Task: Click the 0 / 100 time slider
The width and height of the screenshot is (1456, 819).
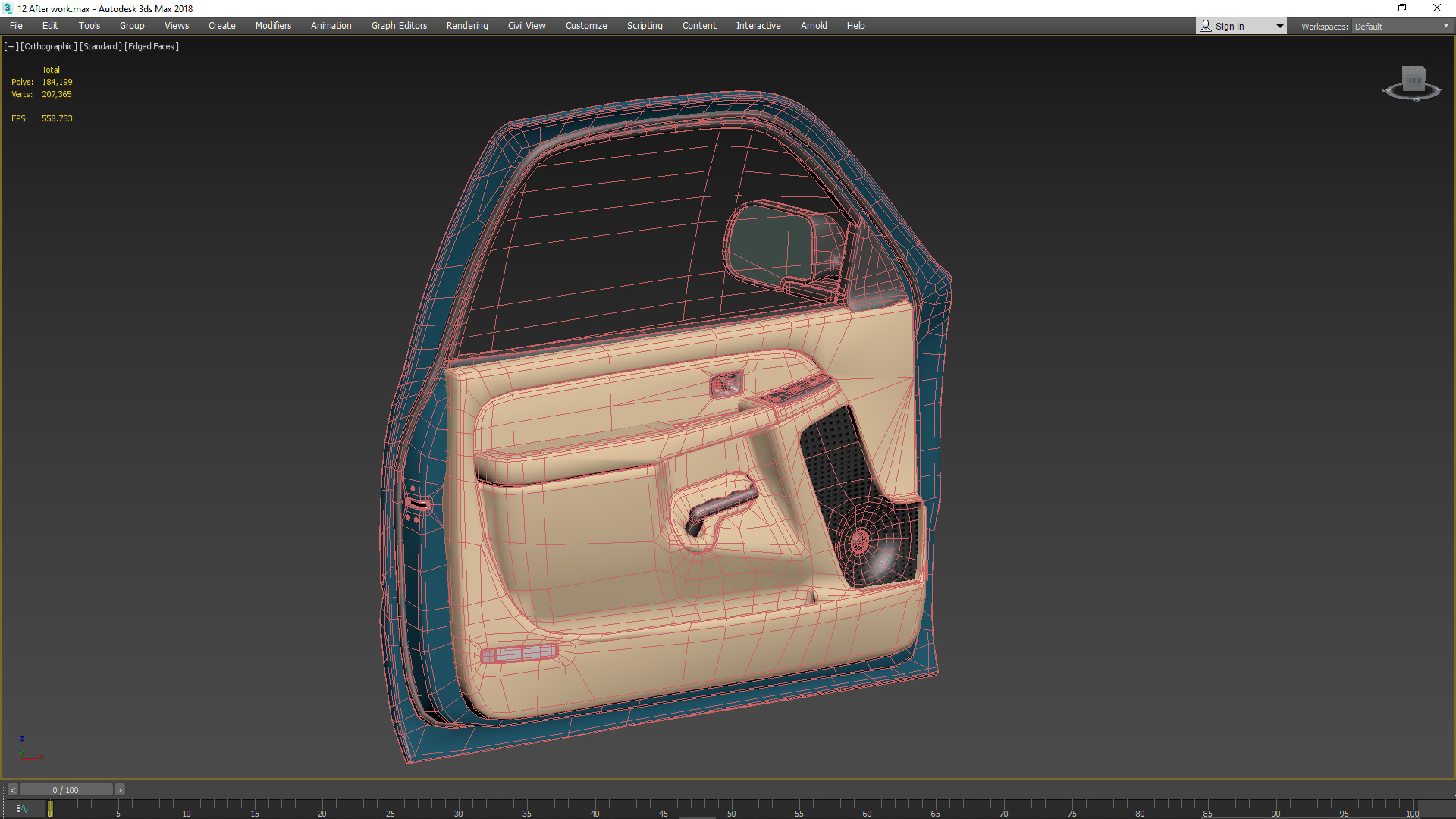Action: point(66,790)
